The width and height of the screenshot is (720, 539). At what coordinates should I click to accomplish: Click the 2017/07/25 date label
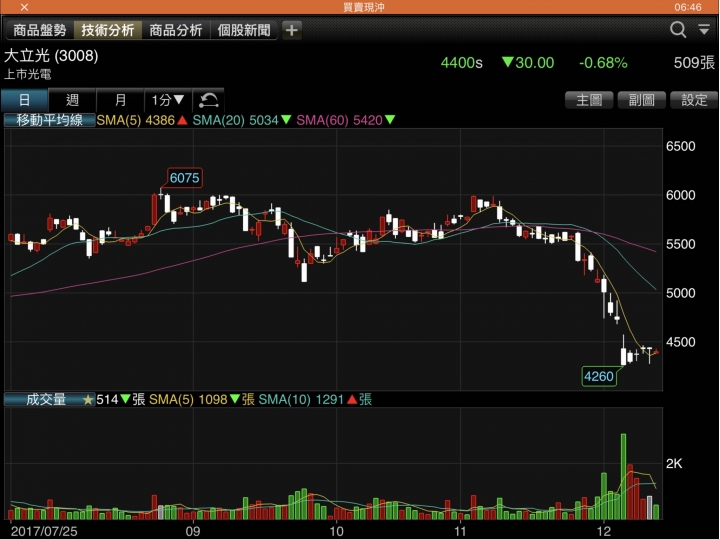pyautogui.click(x=44, y=531)
